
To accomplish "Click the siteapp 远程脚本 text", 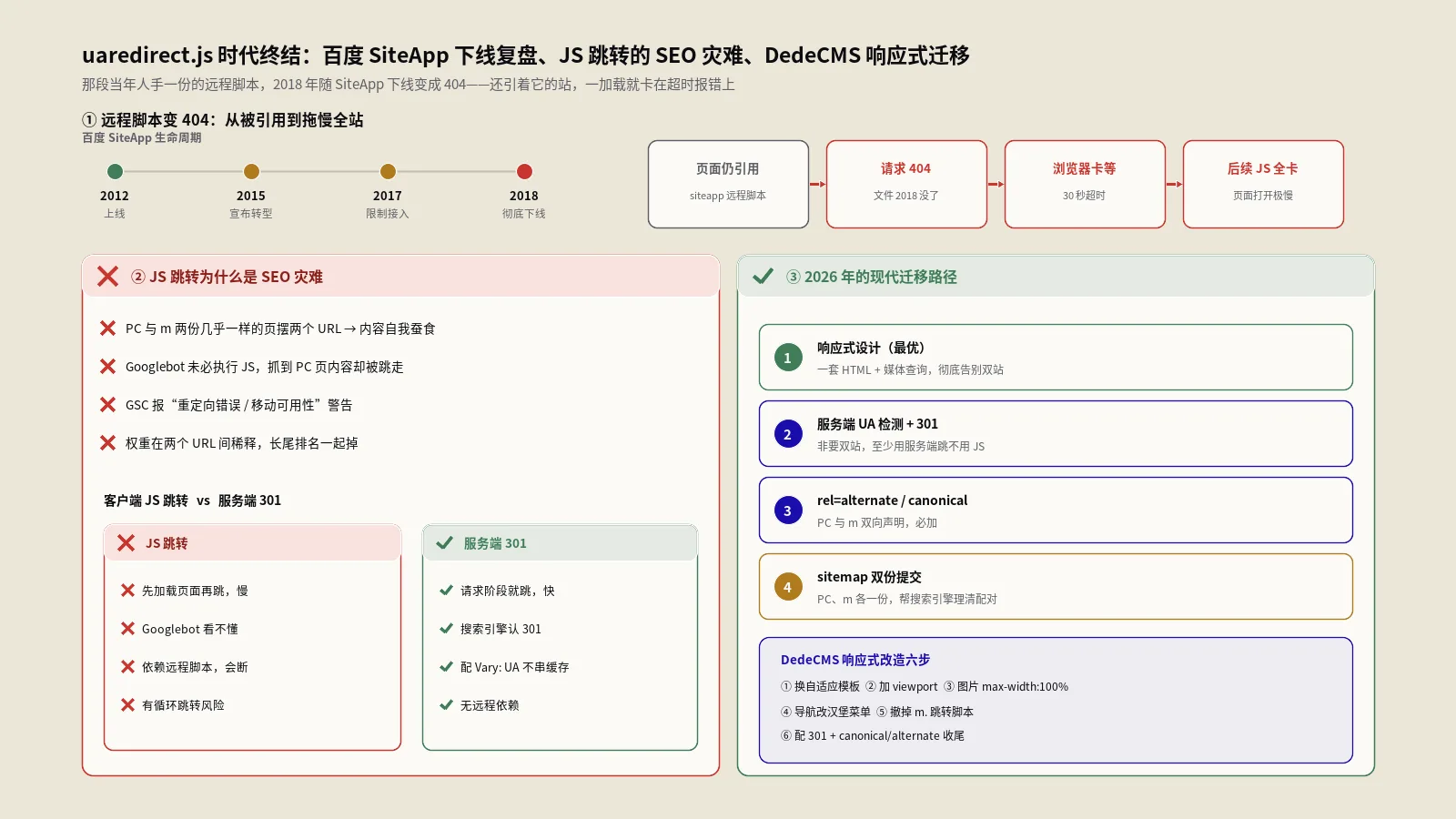I will click(728, 196).
